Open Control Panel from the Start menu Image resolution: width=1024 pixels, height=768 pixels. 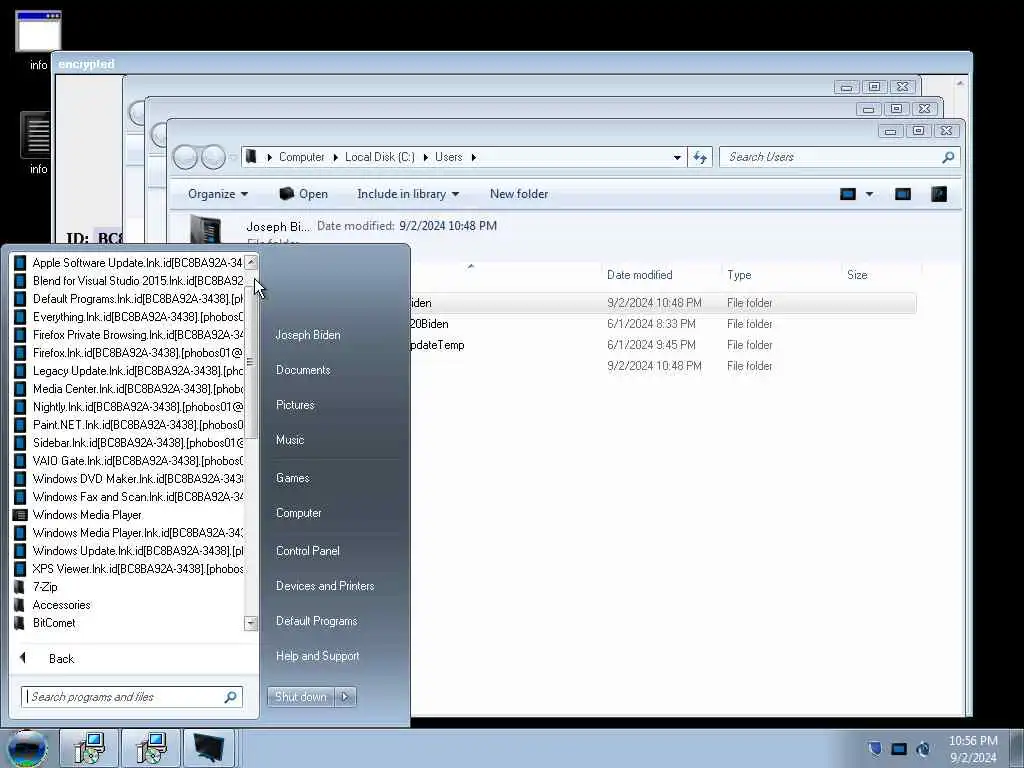(x=308, y=551)
